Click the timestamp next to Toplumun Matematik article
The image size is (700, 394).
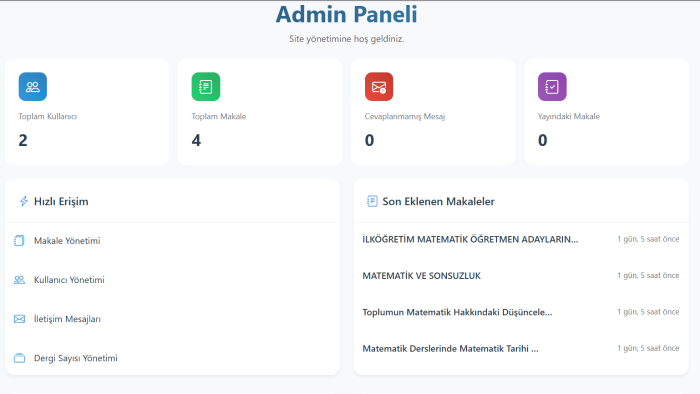click(648, 312)
